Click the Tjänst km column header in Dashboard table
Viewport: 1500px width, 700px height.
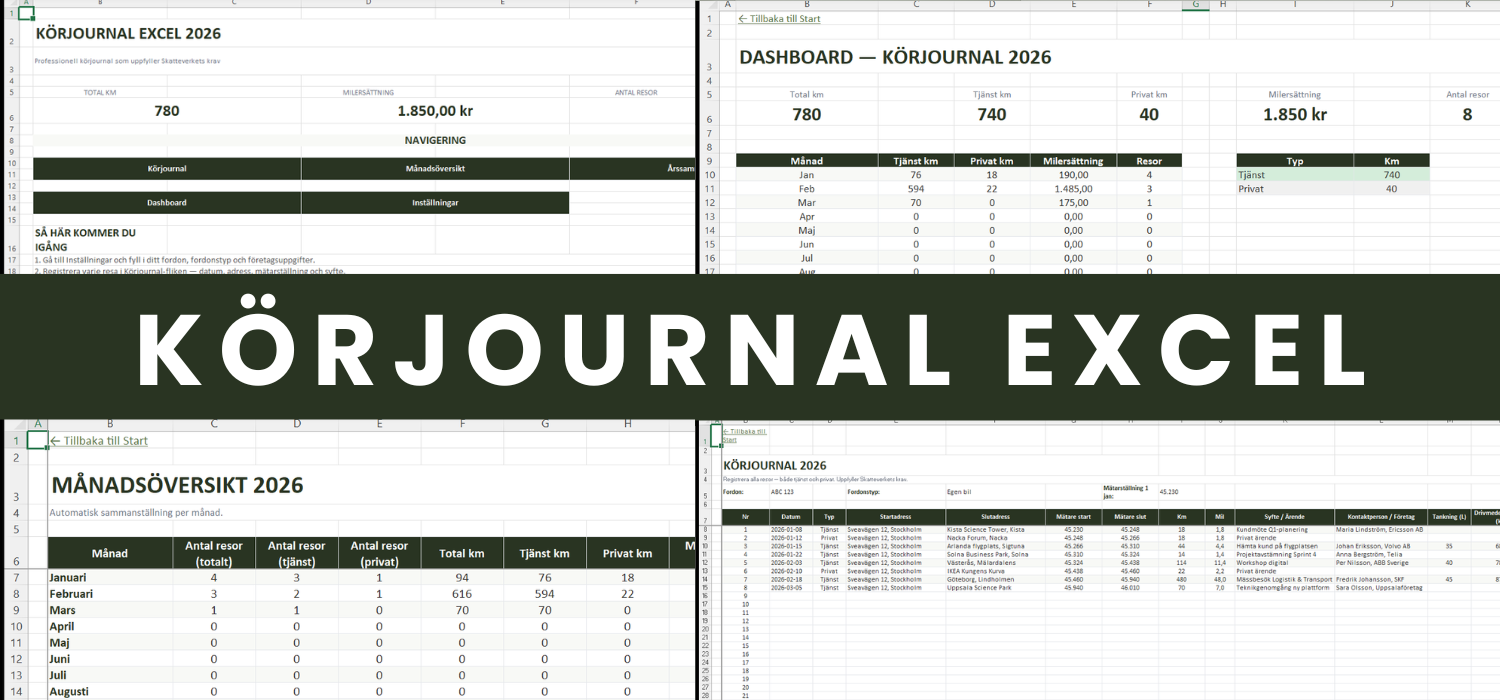[916, 160]
